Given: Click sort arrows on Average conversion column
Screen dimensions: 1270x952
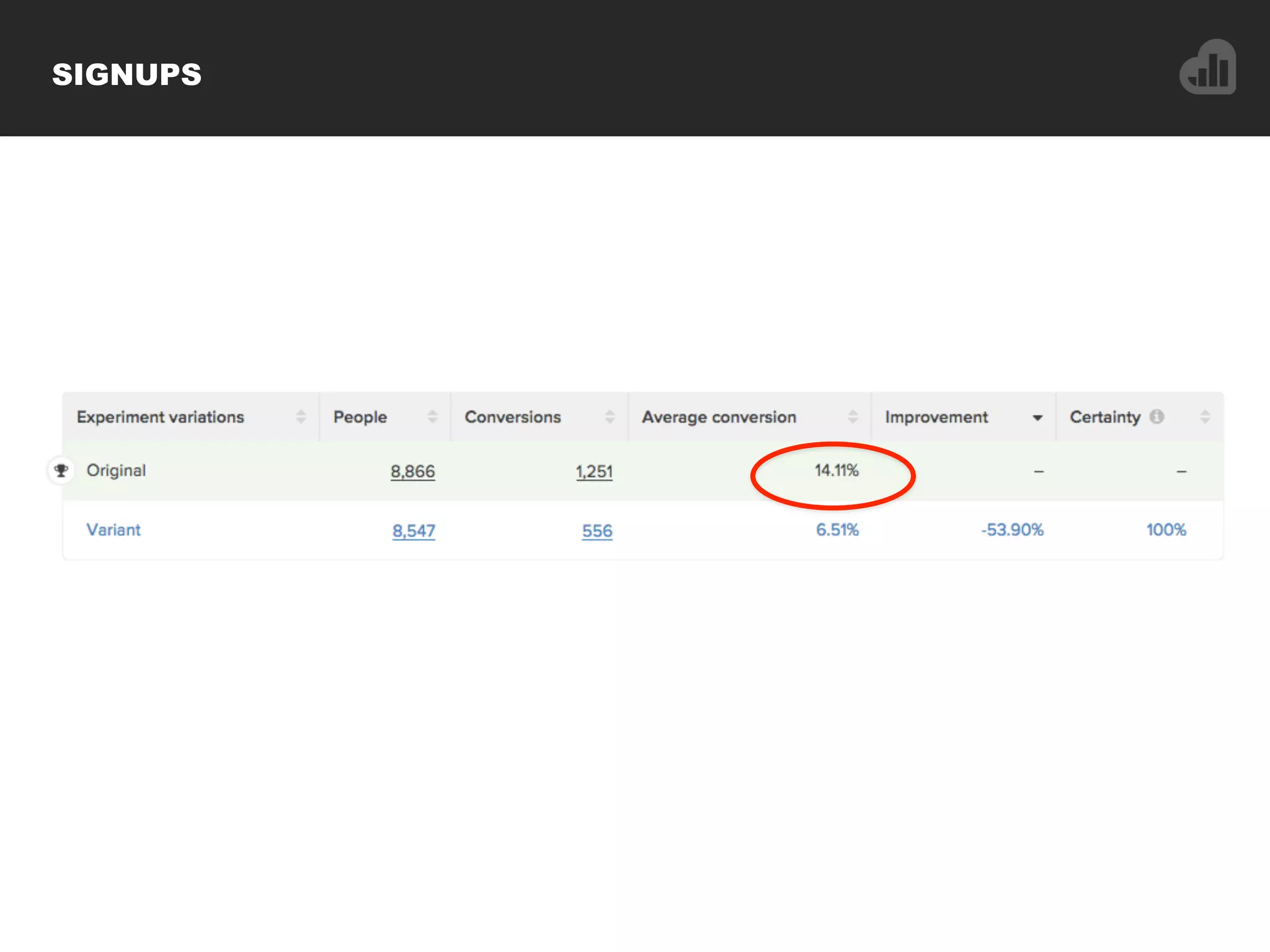Looking at the screenshot, I should 853,416.
